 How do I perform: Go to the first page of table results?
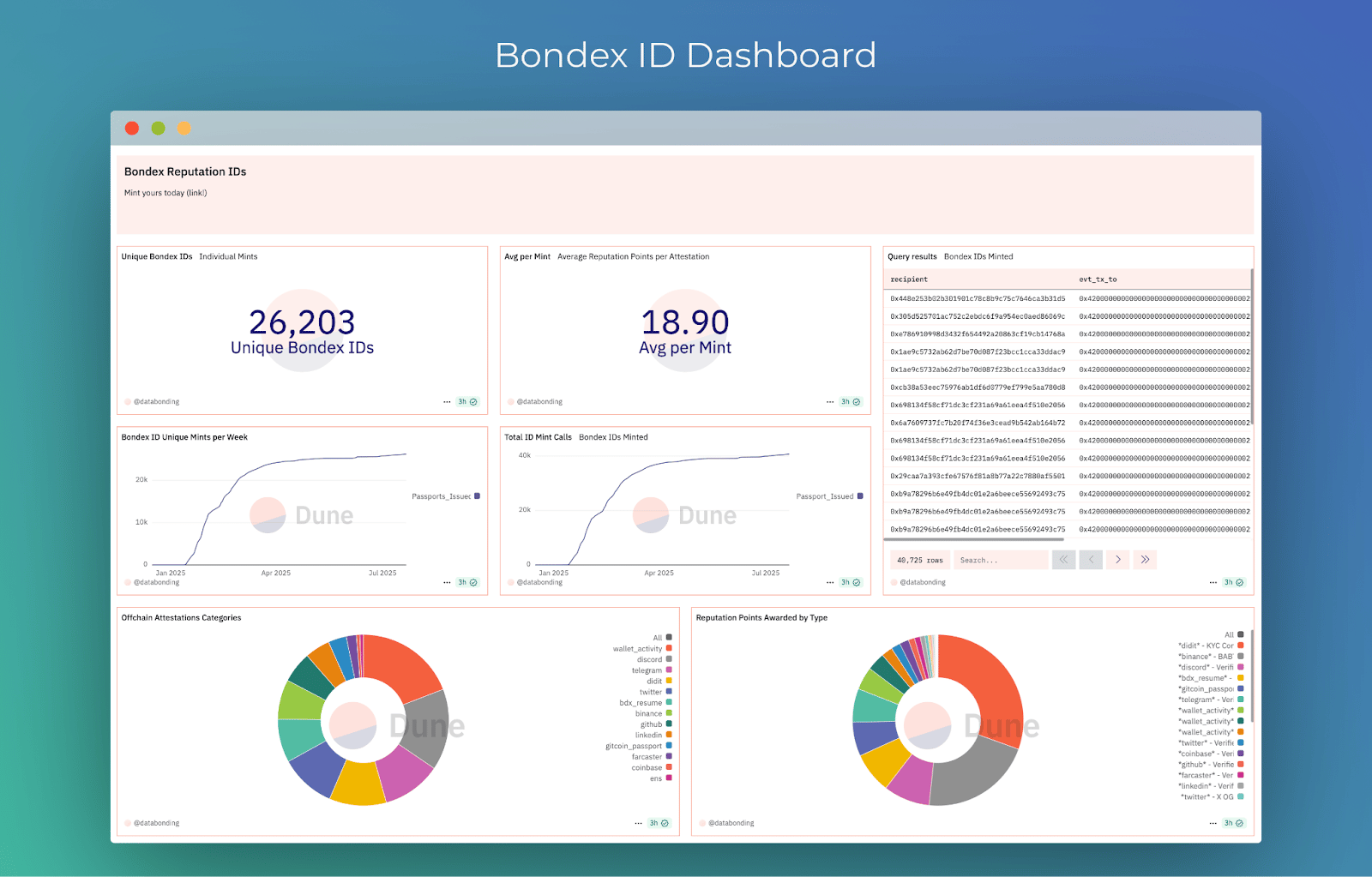[1063, 560]
